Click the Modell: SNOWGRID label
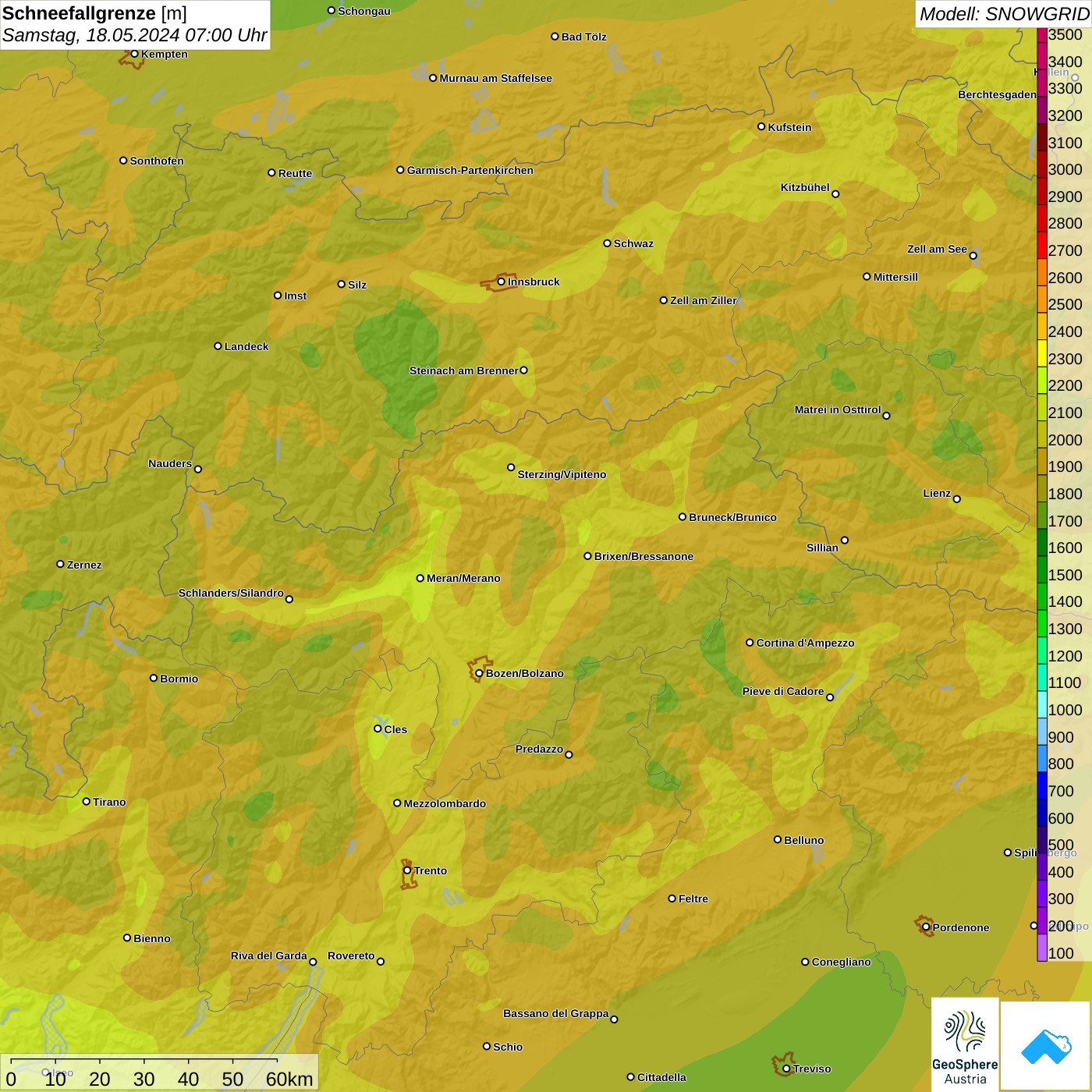This screenshot has width=1092, height=1092. [x=1004, y=14]
